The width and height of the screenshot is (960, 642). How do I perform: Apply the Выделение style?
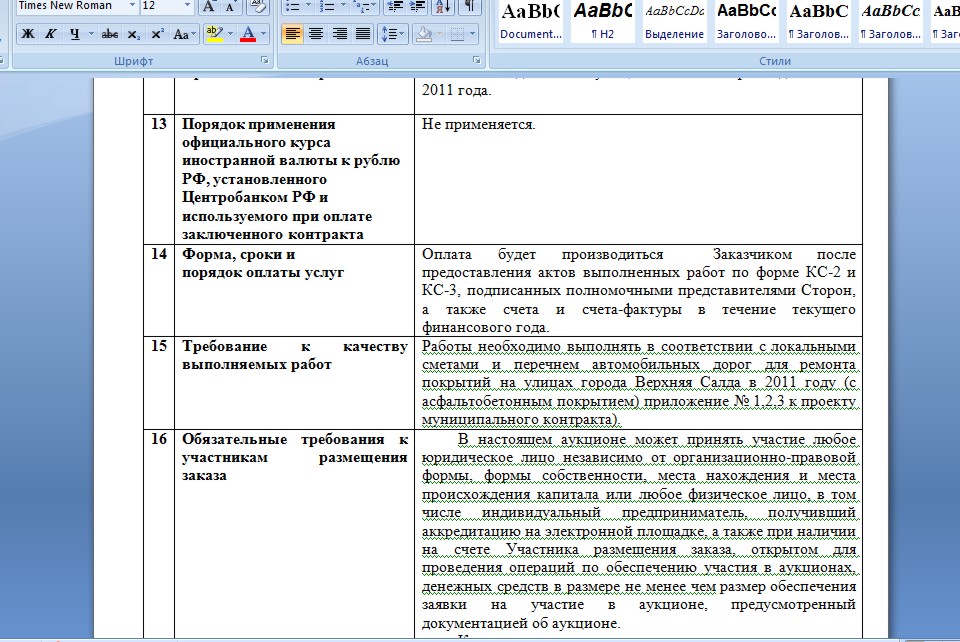[x=674, y=22]
